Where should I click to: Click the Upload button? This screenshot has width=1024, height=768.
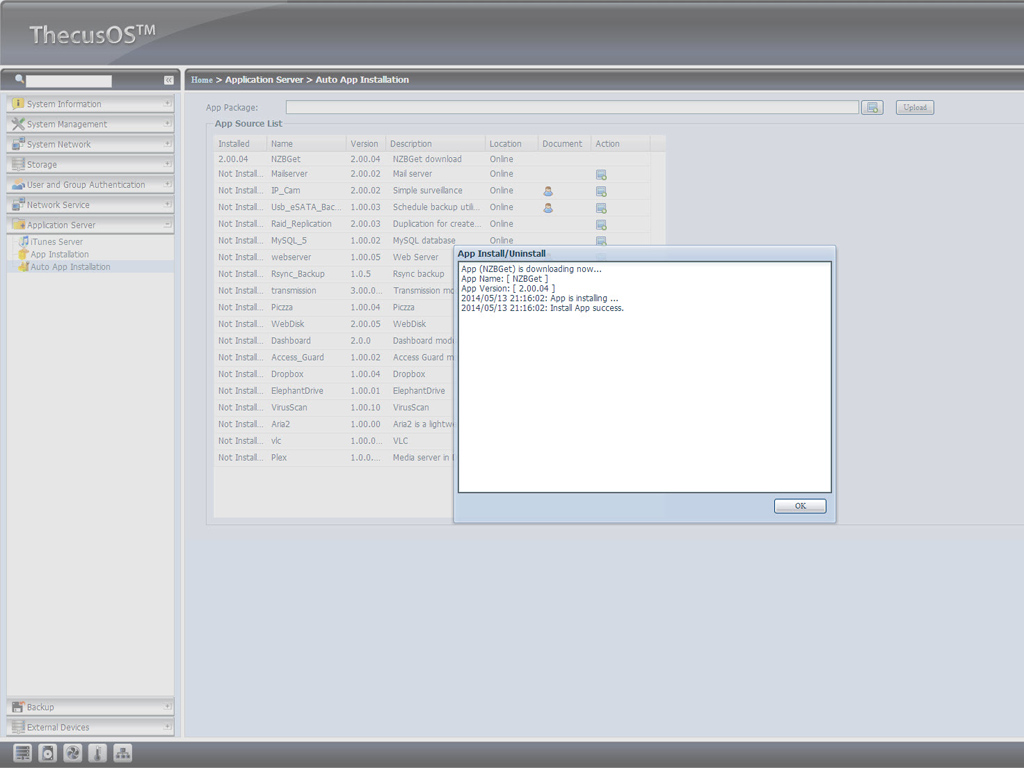click(915, 108)
